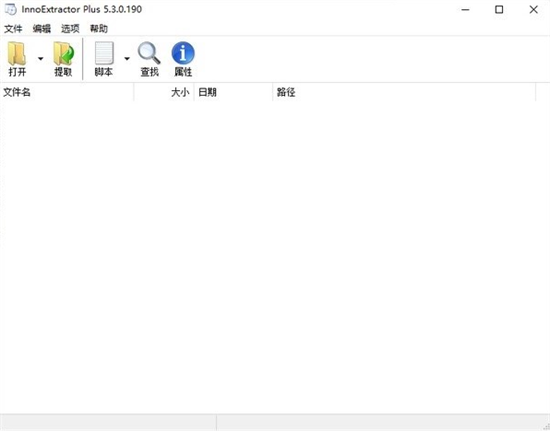
Task: Show 属性 (Properties) info icon
Action: tap(183, 53)
